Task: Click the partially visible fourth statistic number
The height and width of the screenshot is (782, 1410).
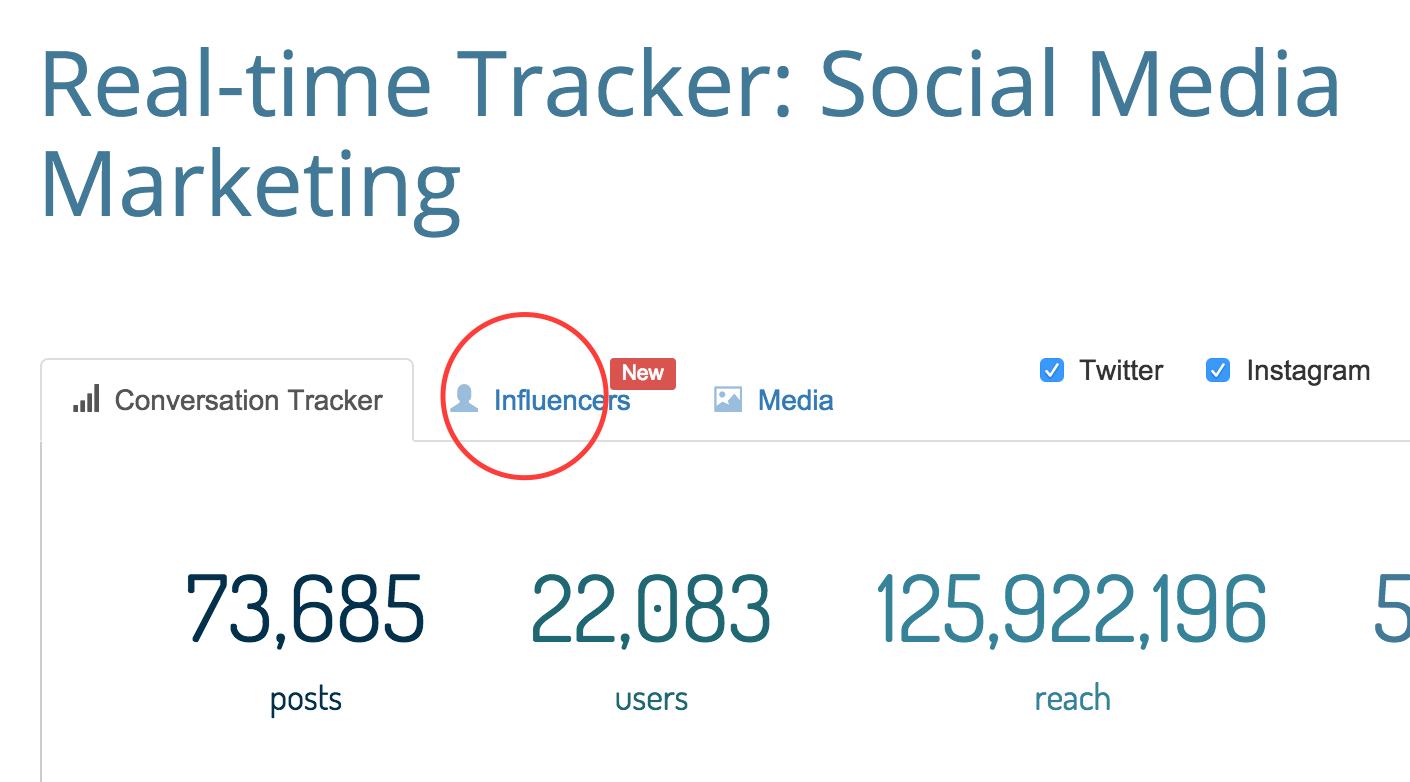Action: [x=1392, y=609]
